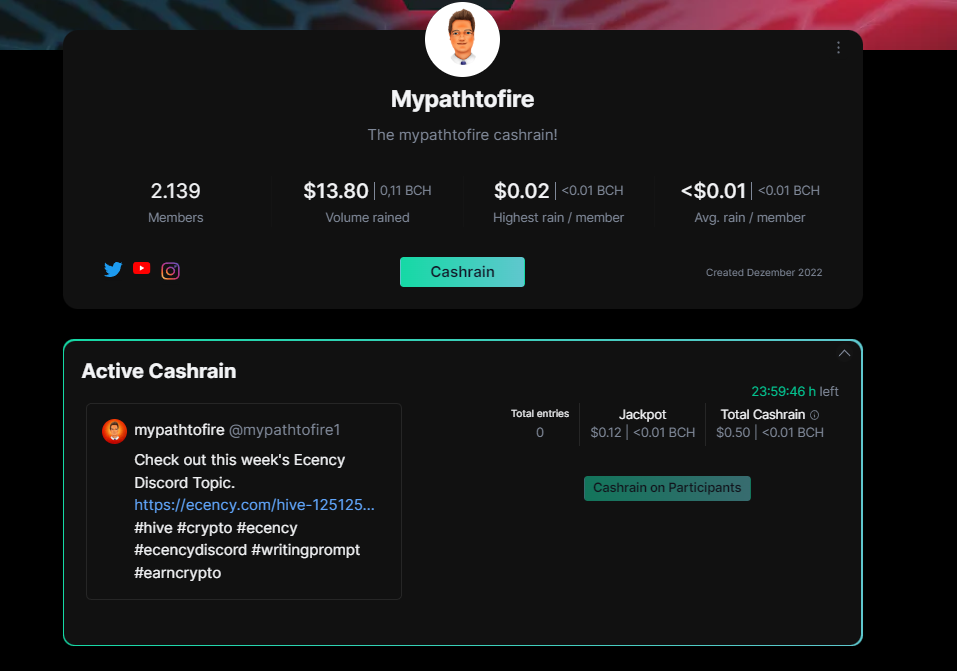
Task: Open the Instagram profile icon
Action: [x=170, y=270]
